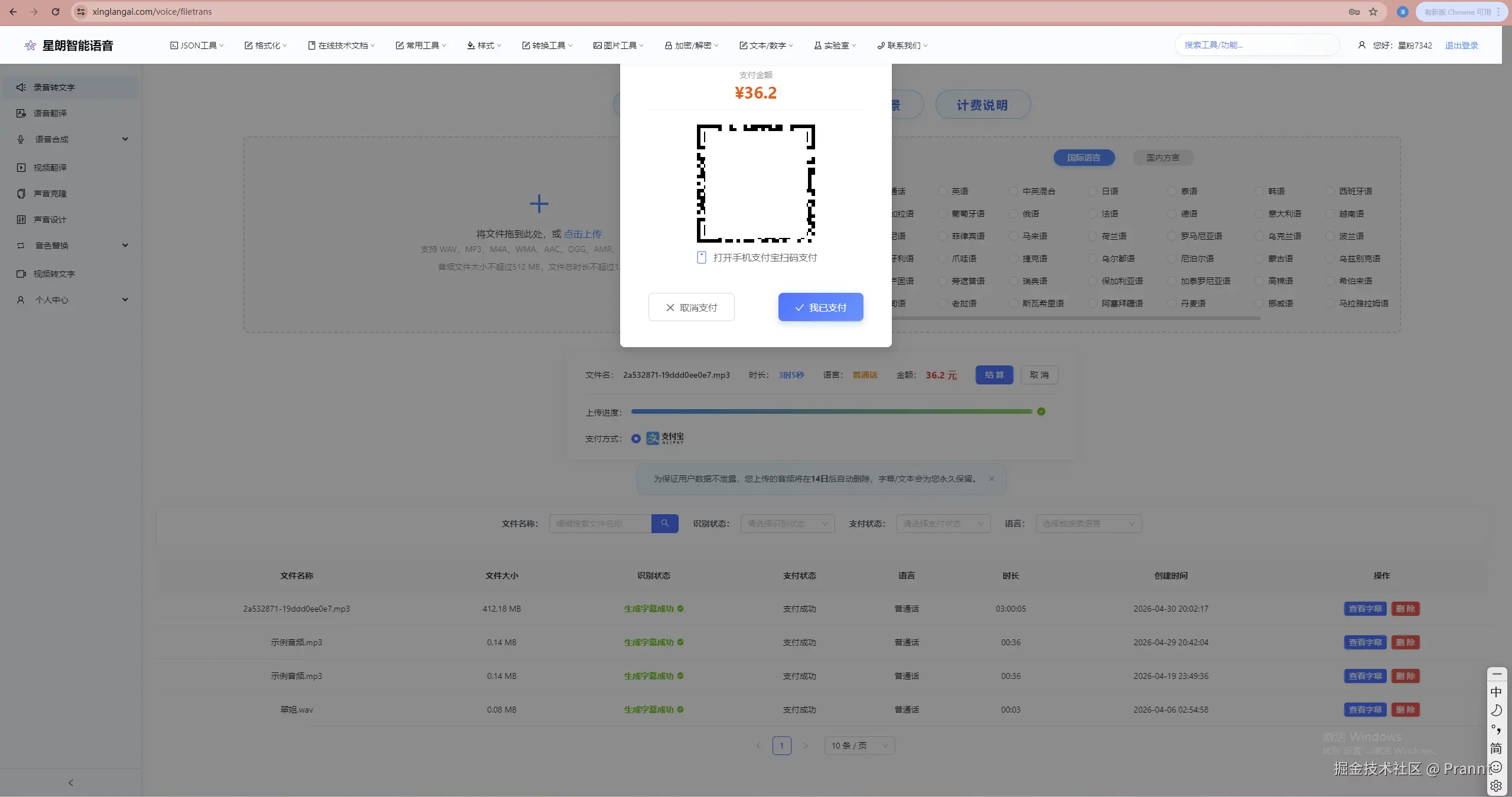Select the 日语 language radio button
The image size is (1512, 797).
[1093, 191]
